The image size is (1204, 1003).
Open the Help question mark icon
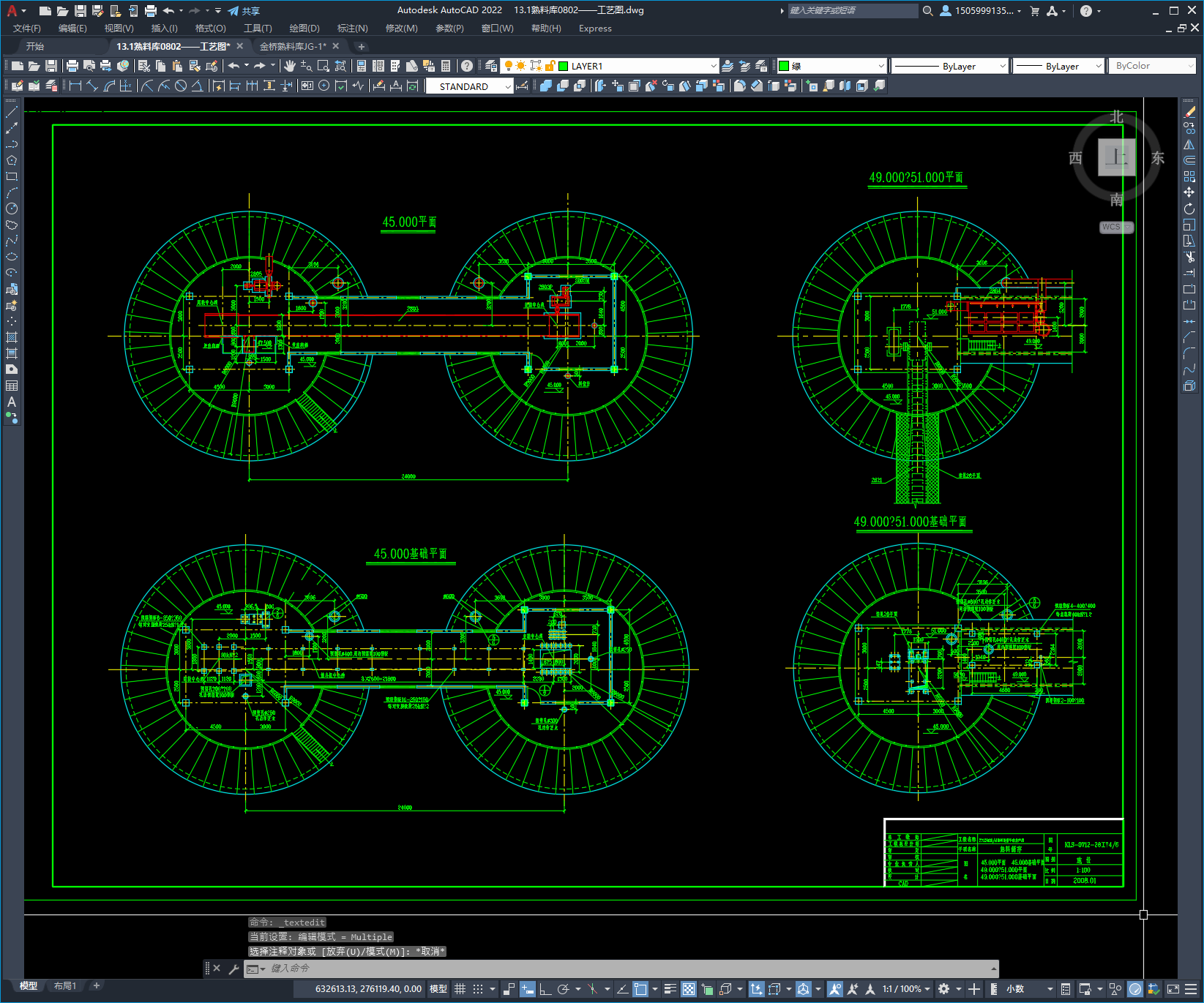click(x=467, y=66)
